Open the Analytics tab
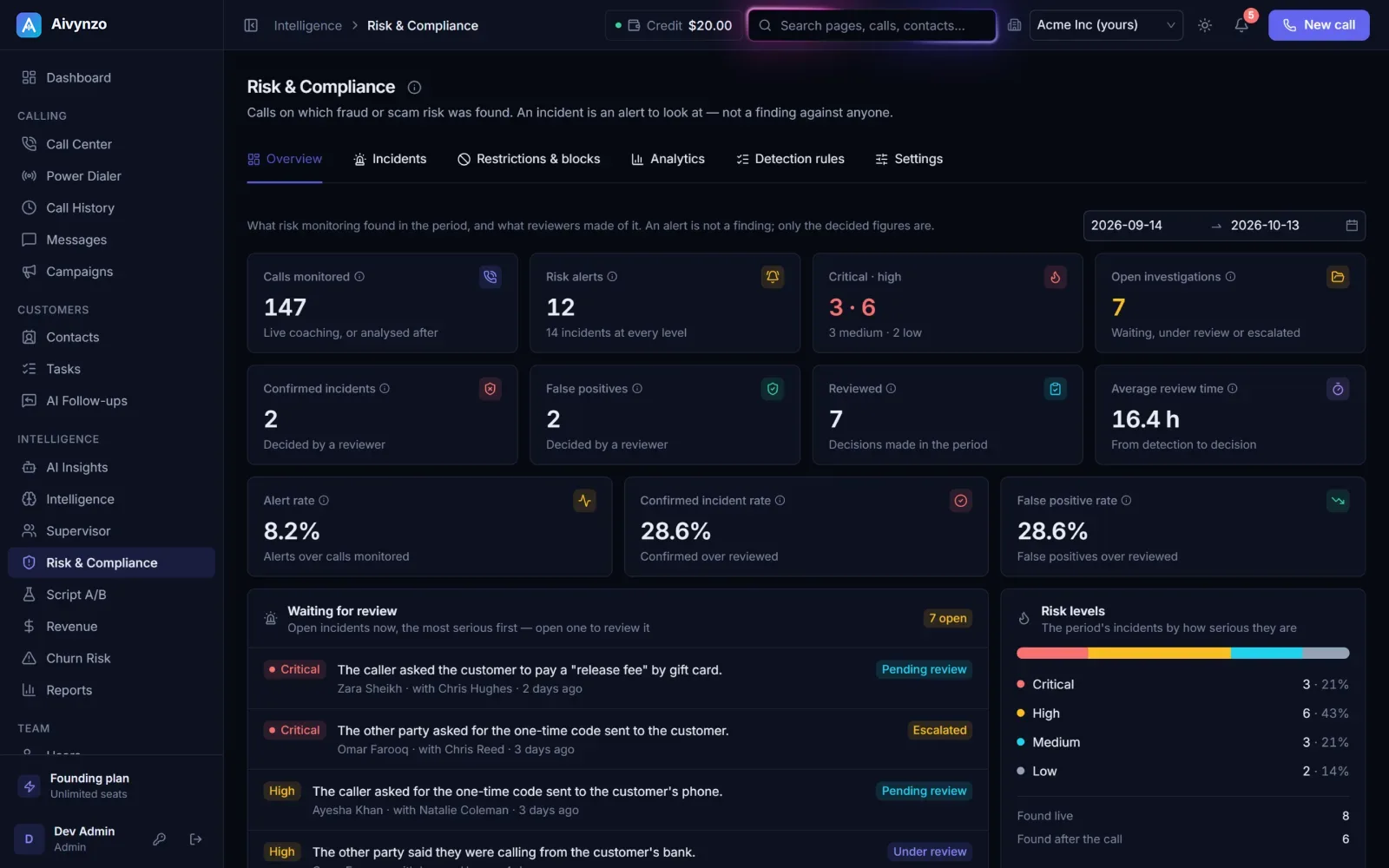 coord(668,159)
